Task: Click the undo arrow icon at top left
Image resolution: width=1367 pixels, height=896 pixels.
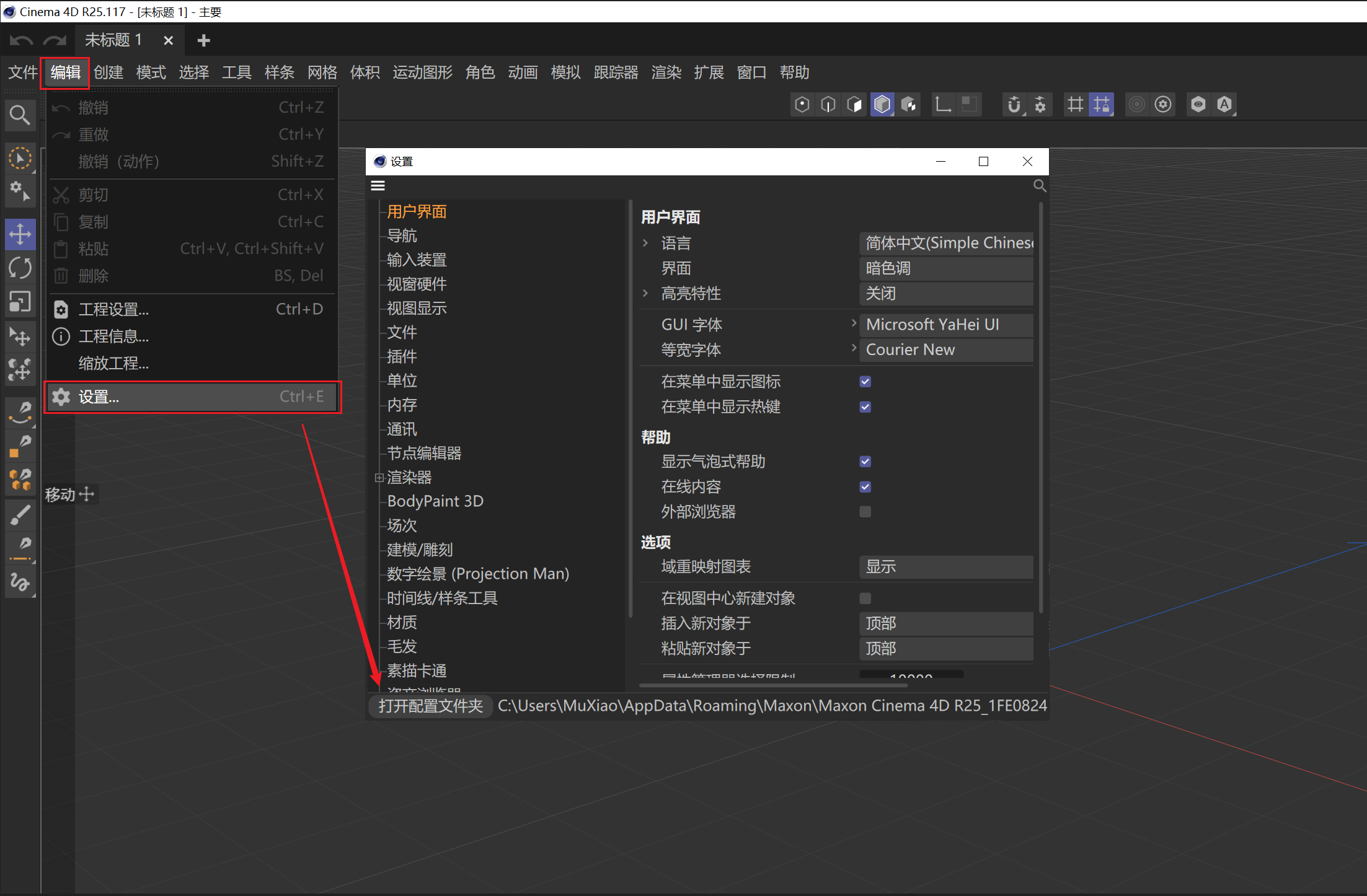Action: [21, 41]
